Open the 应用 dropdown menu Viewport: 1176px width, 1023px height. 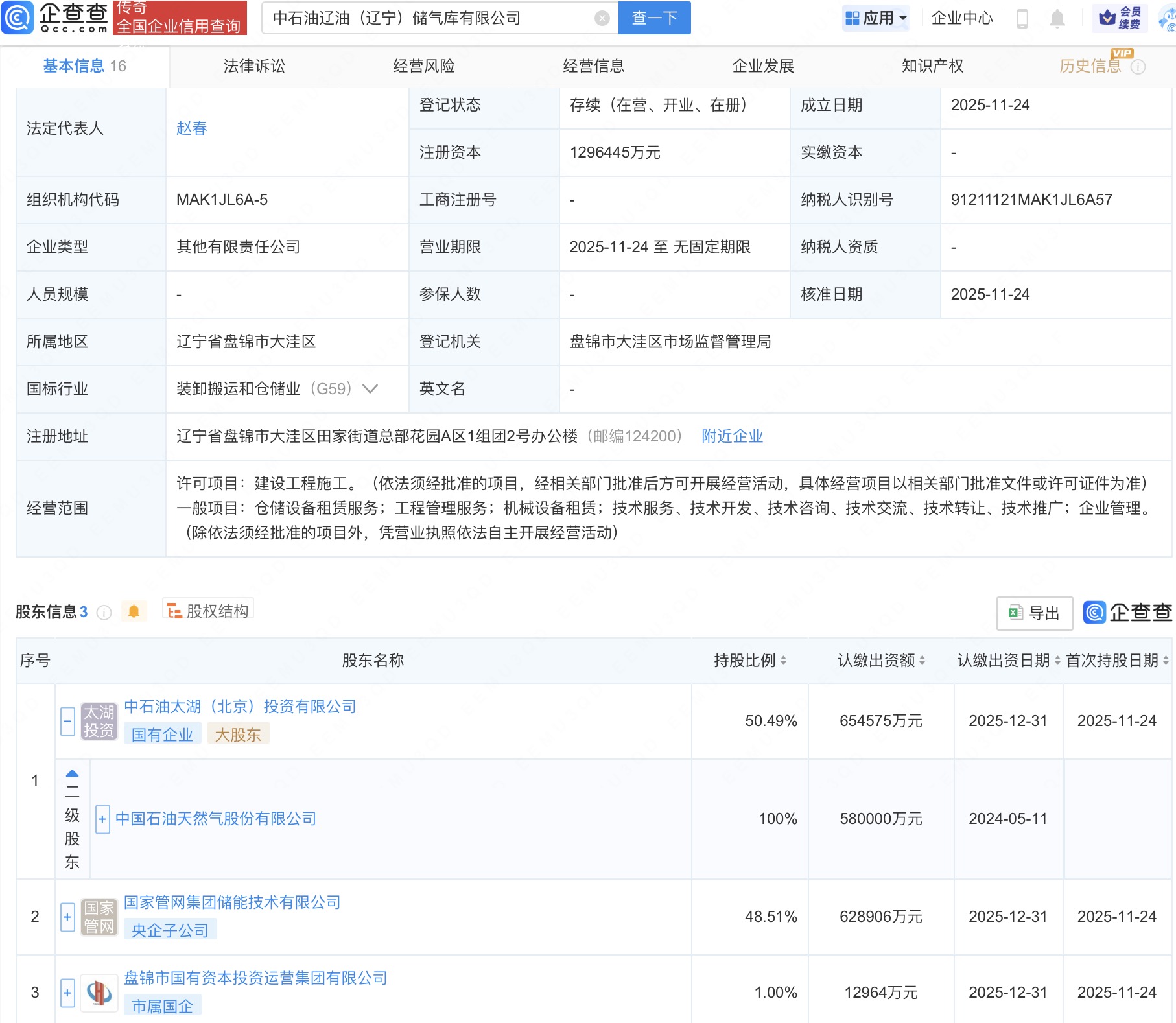tap(876, 18)
